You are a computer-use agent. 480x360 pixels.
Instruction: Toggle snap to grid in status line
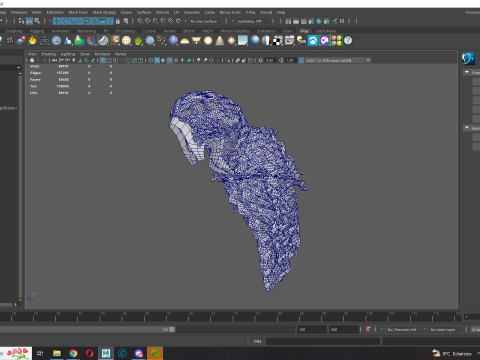pyautogui.click(x=140, y=21)
